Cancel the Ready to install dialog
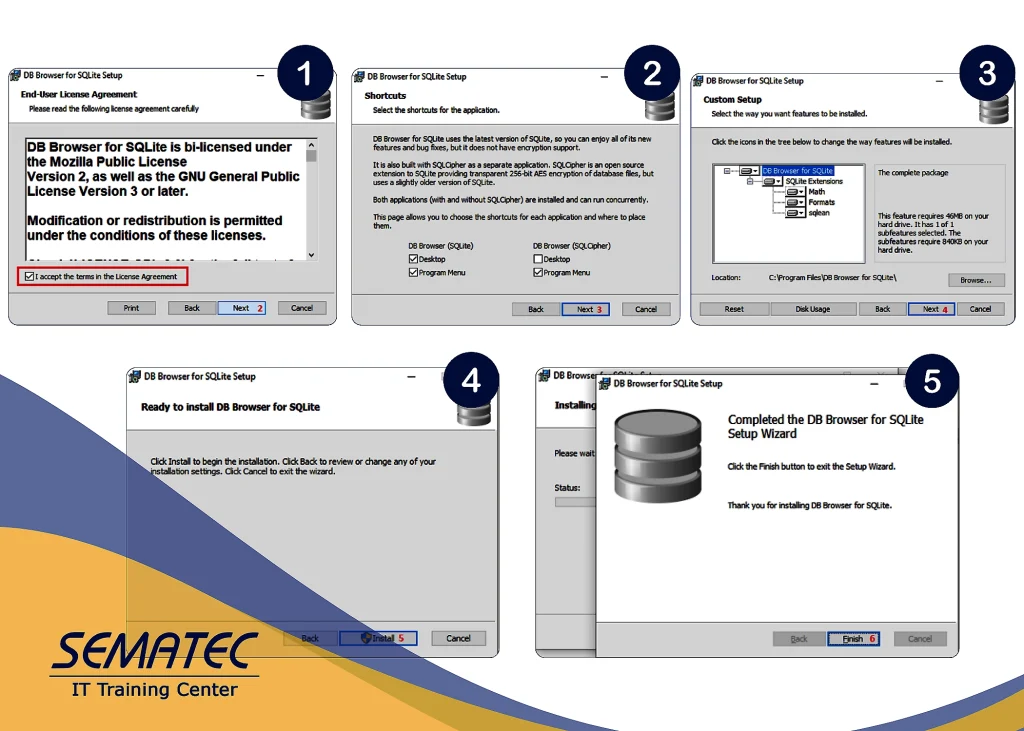1024x731 pixels. point(458,638)
